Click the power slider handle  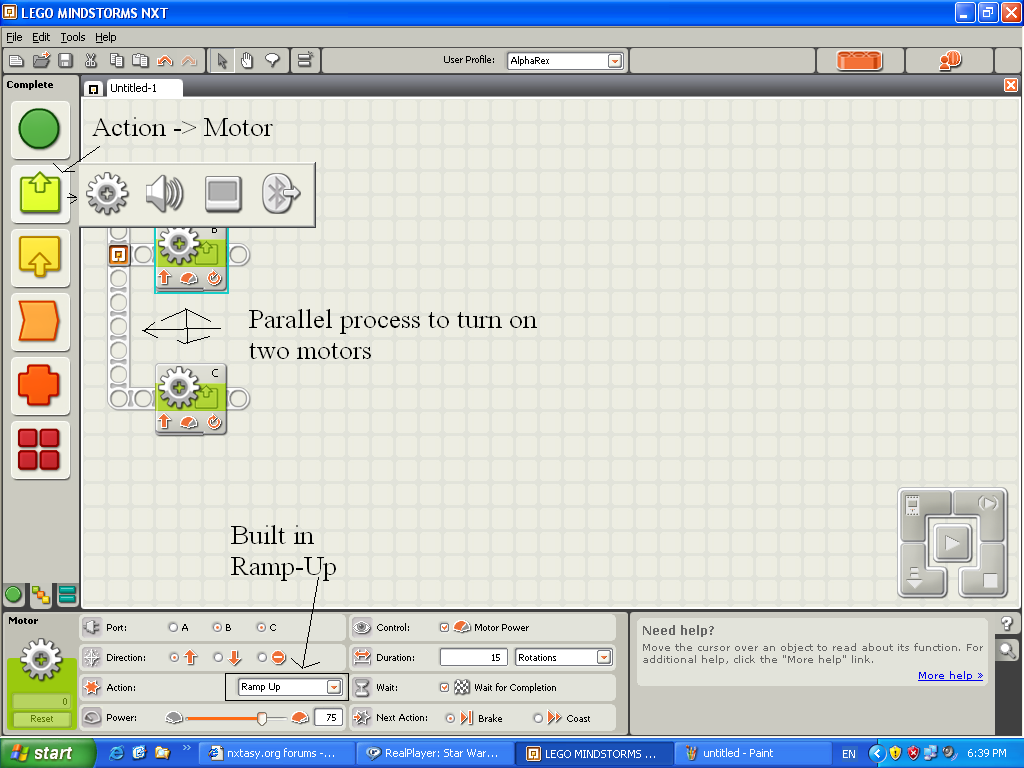tap(262, 718)
